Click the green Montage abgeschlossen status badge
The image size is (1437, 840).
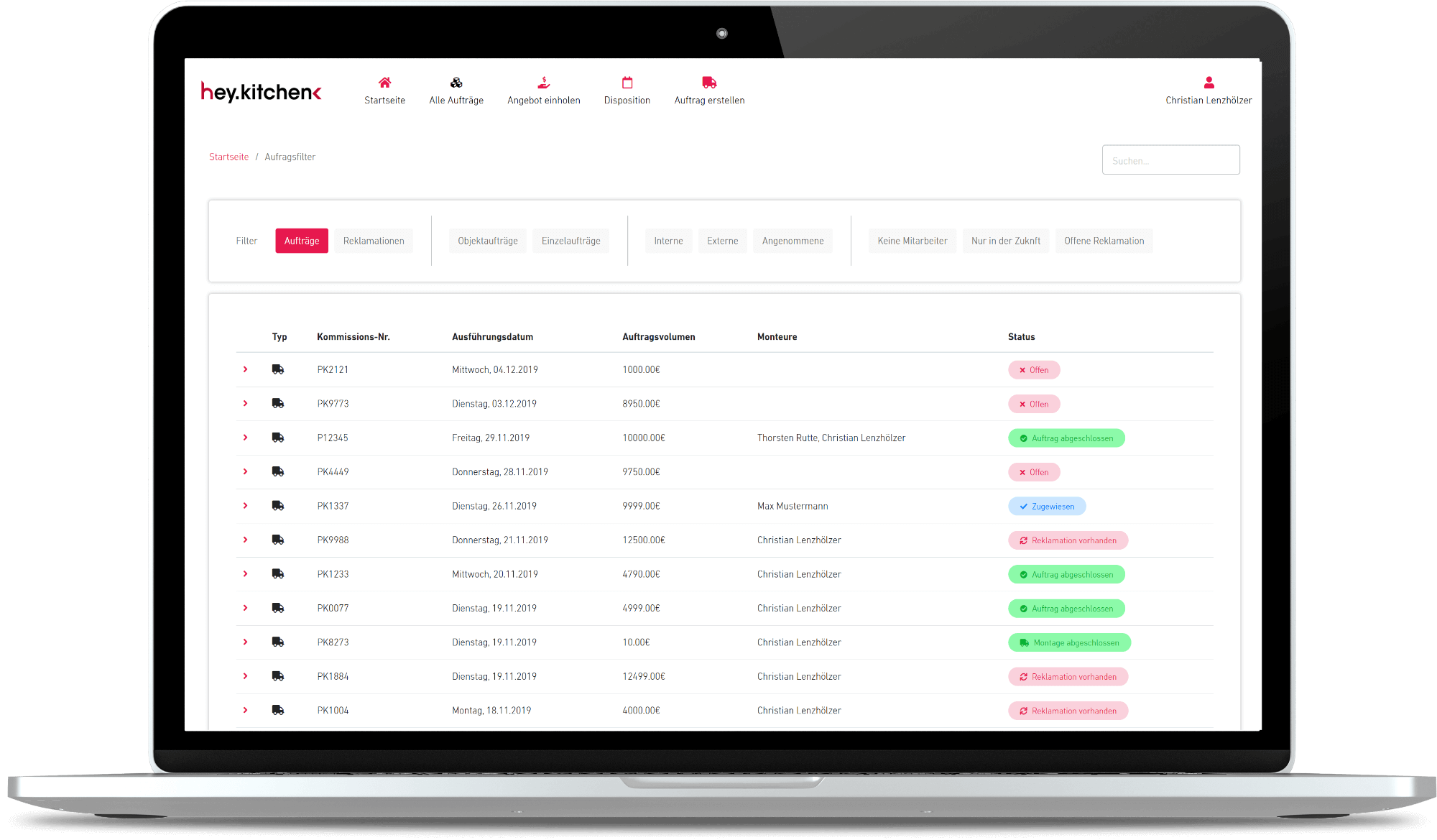pyautogui.click(x=1069, y=642)
